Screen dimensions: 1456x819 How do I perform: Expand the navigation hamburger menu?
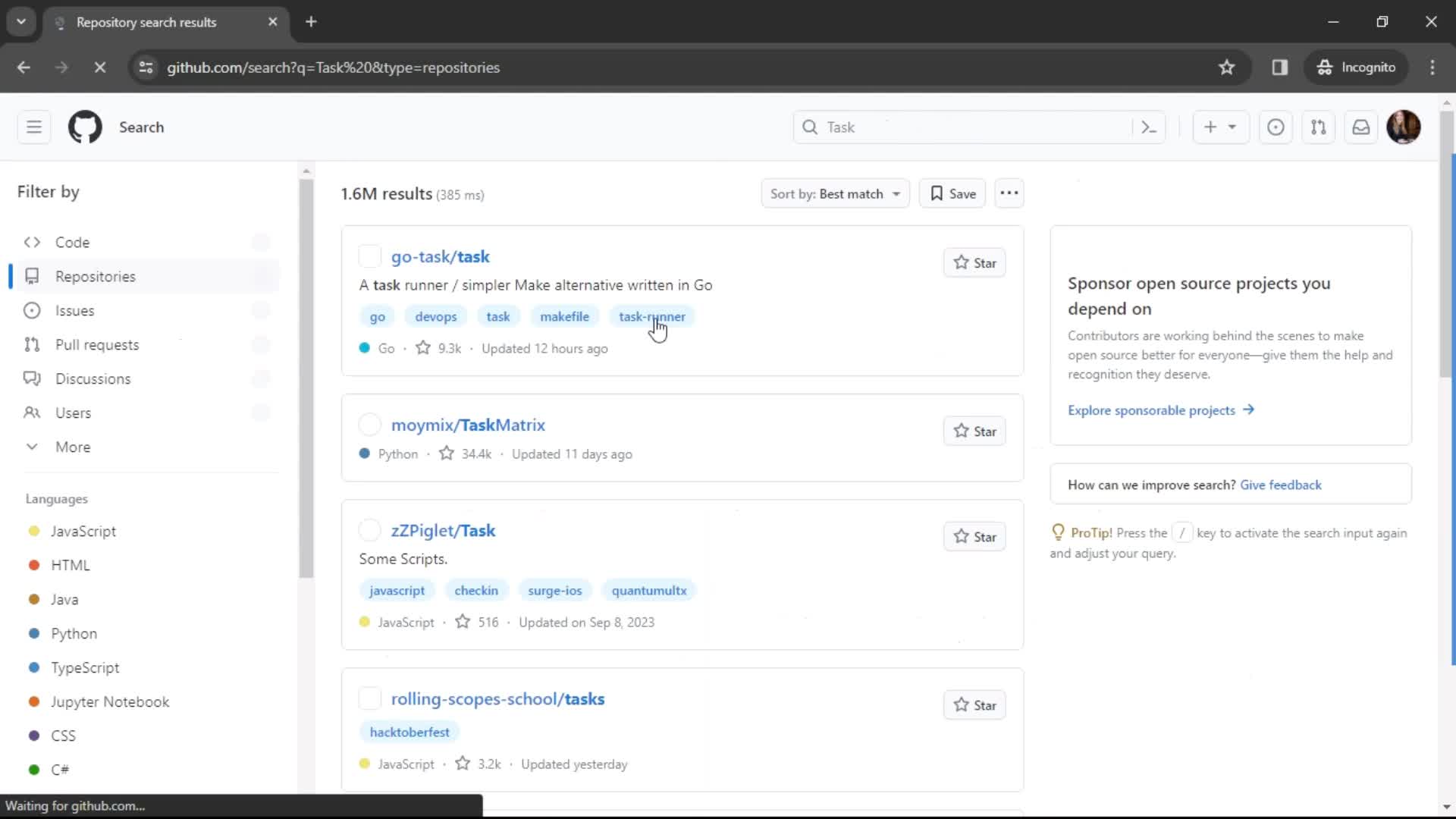coord(34,127)
